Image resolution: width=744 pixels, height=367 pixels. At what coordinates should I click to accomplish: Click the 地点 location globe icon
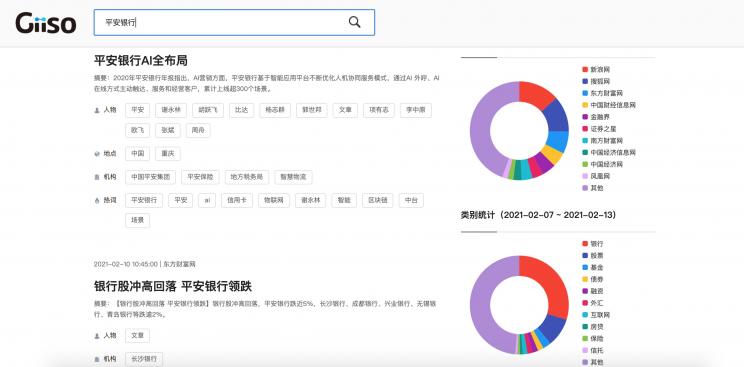pos(97,154)
